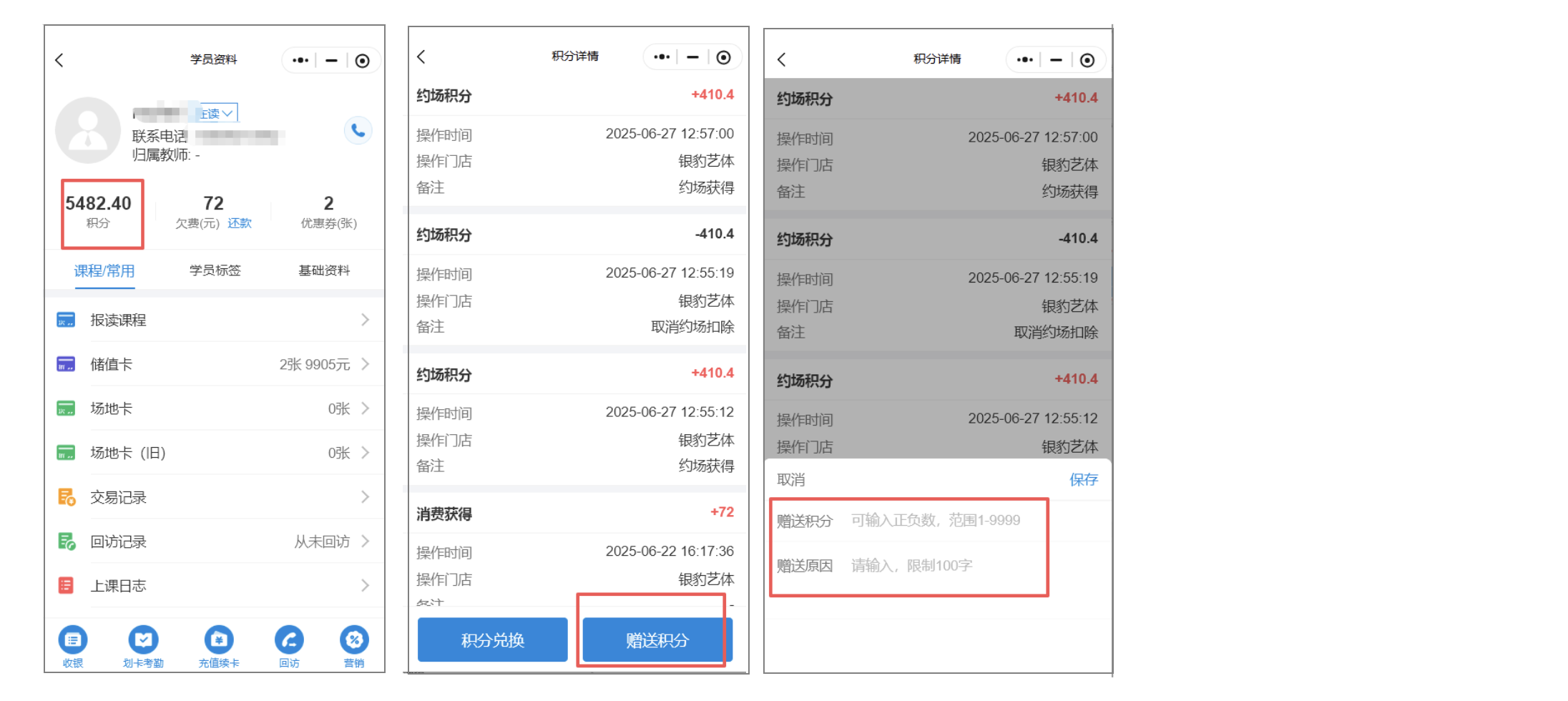Expand the 场地卡 row chevron
The height and width of the screenshot is (701, 1568).
tap(366, 408)
